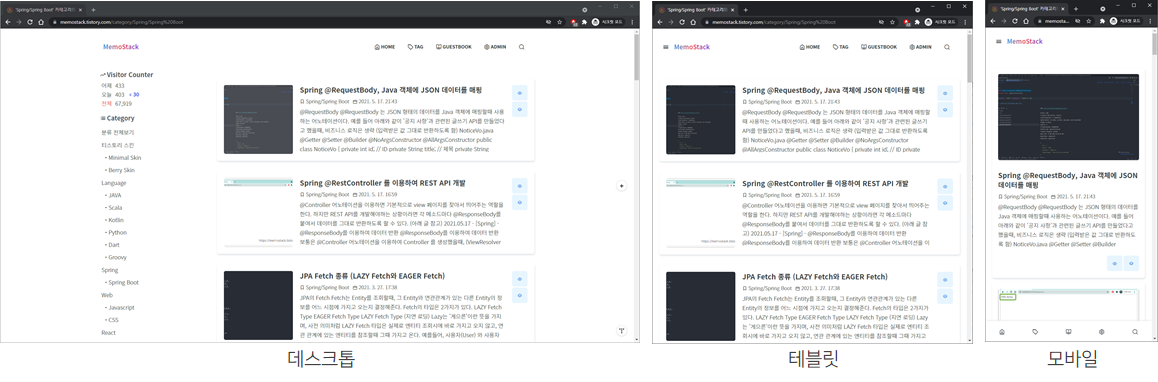Tap the admin icon in the mobile bottom bar

pos(1101,332)
